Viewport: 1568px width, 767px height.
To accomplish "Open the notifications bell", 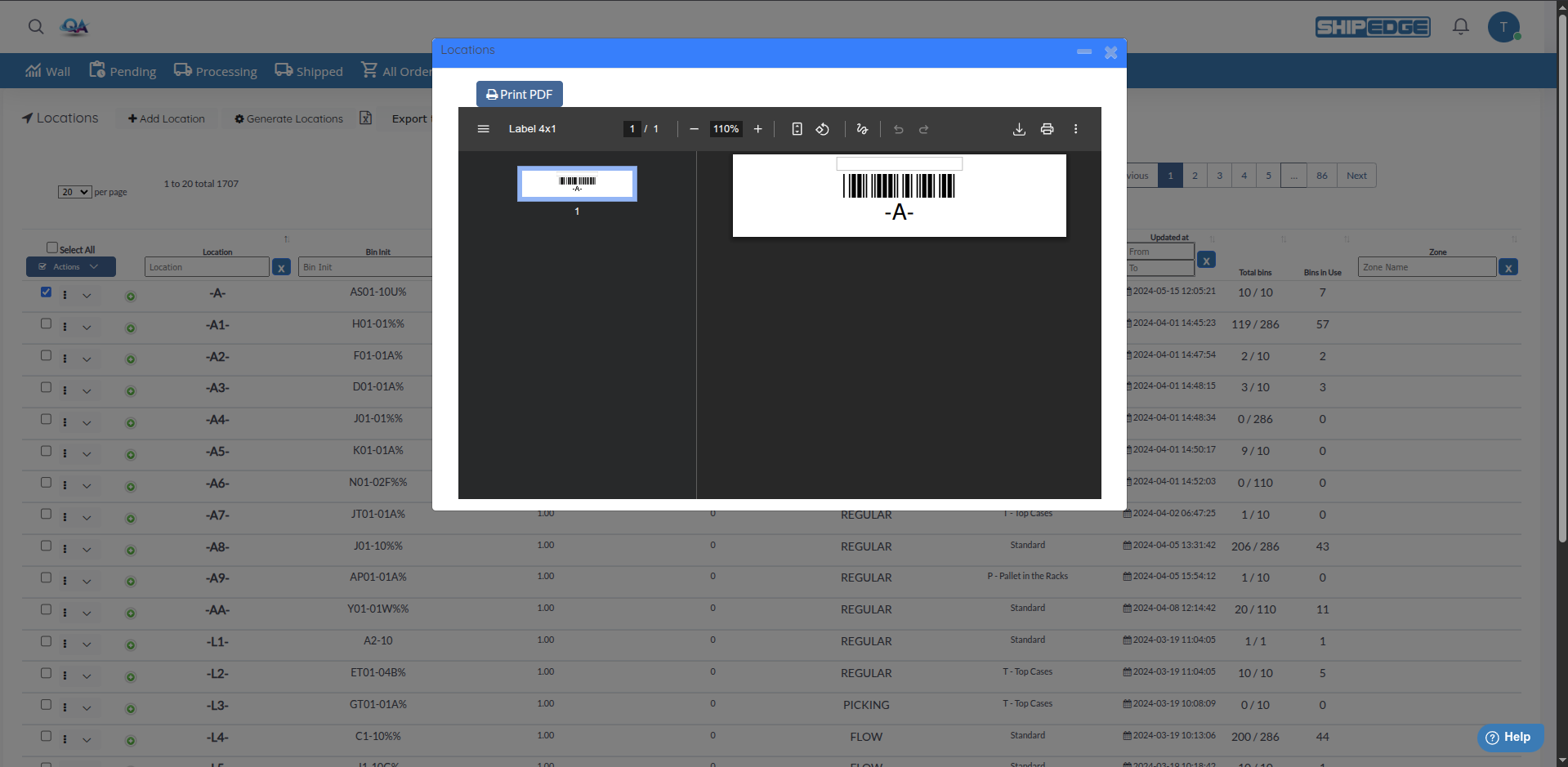I will coord(1460,27).
